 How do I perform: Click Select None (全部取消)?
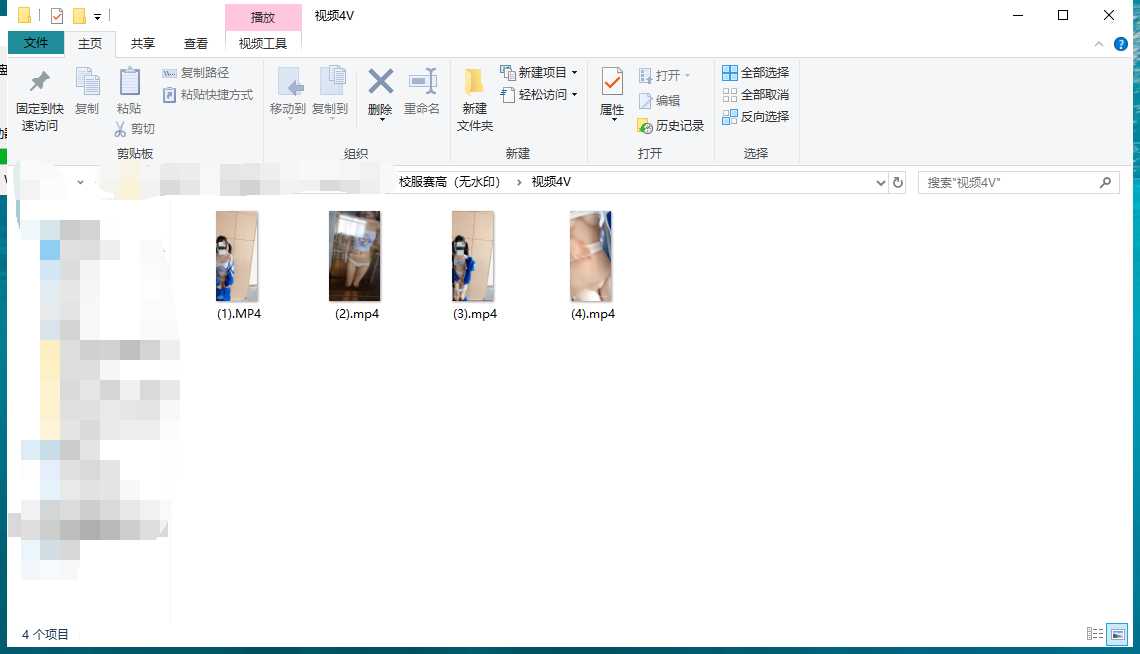755,94
